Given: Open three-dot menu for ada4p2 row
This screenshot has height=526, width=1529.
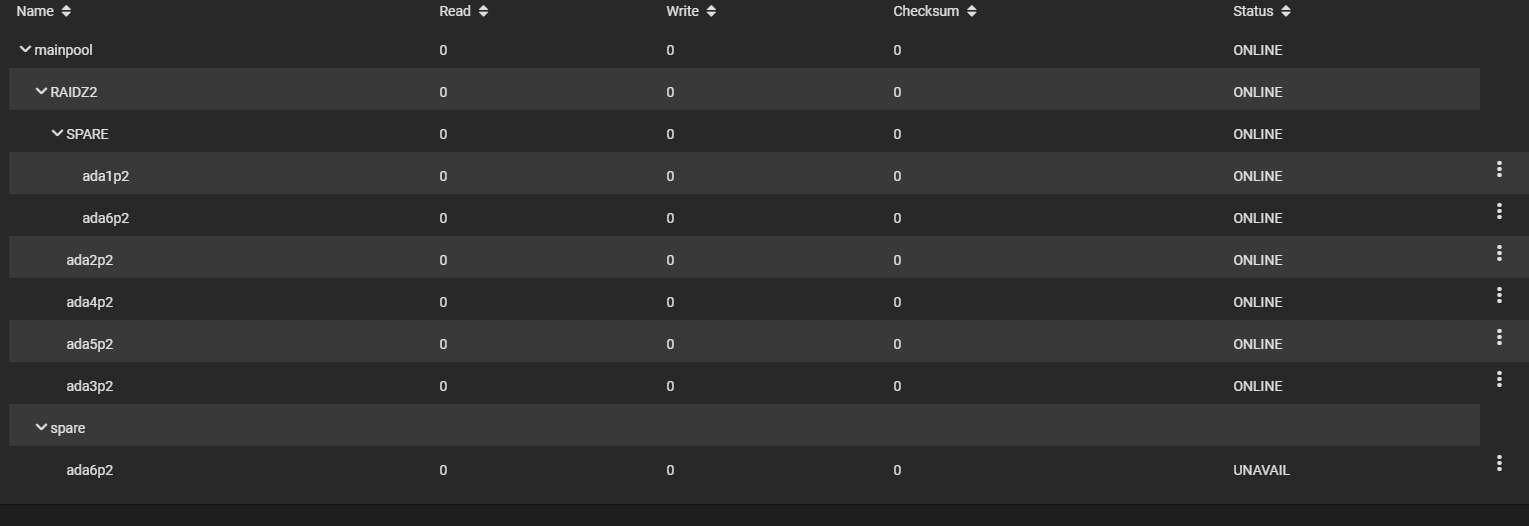Looking at the screenshot, I should point(1498,295).
